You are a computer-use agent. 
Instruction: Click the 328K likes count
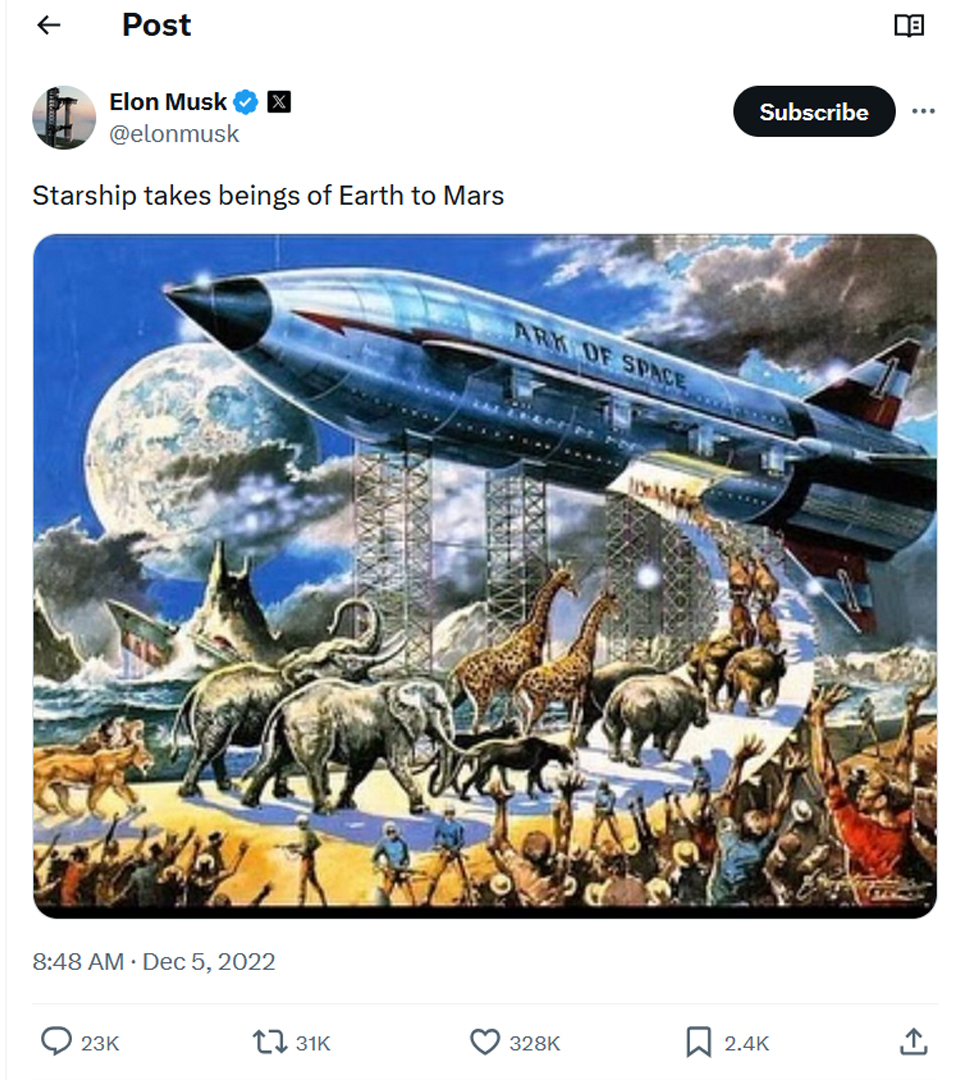point(534,1043)
